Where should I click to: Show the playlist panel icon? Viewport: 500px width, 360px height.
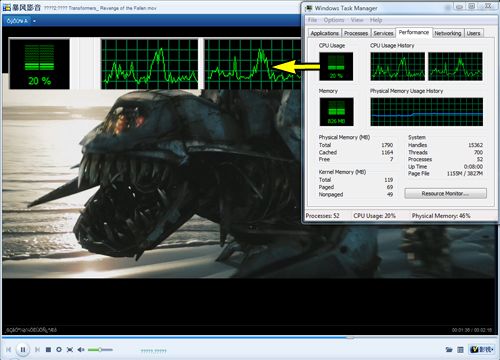[460, 349]
